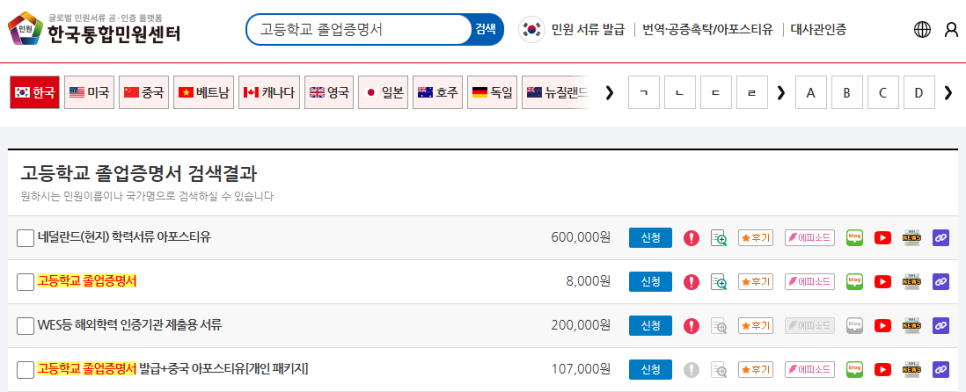Check the box for WES등 해외학력 인증기관 제출용 서류
Image resolution: width=966 pixels, height=392 pixels.
[x=25, y=326]
